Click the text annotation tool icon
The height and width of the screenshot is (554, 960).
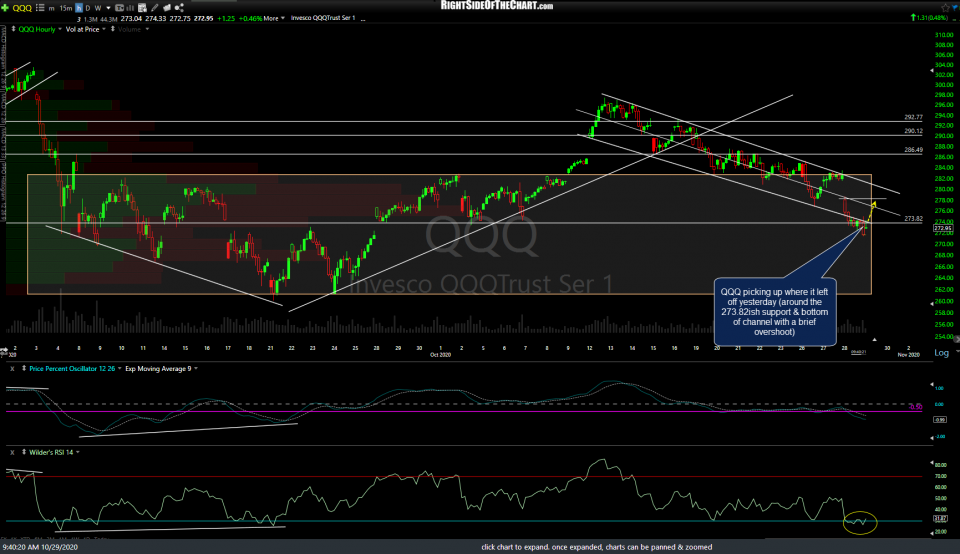pyautogui.click(x=119, y=7)
